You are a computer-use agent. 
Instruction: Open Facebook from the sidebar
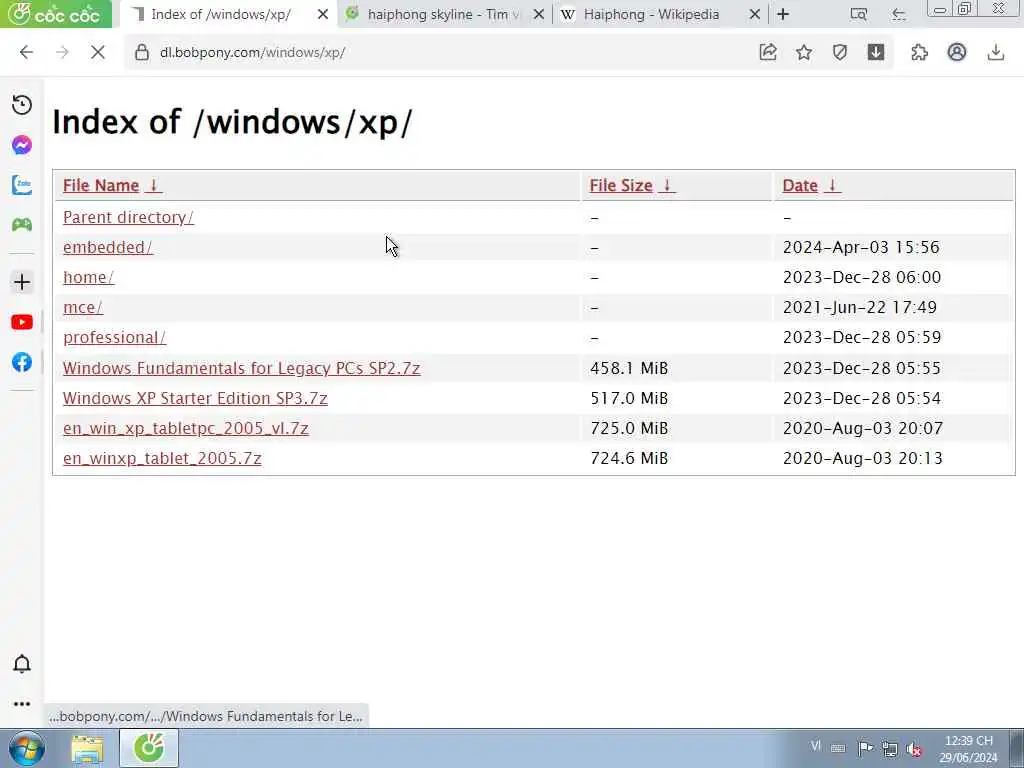22,362
